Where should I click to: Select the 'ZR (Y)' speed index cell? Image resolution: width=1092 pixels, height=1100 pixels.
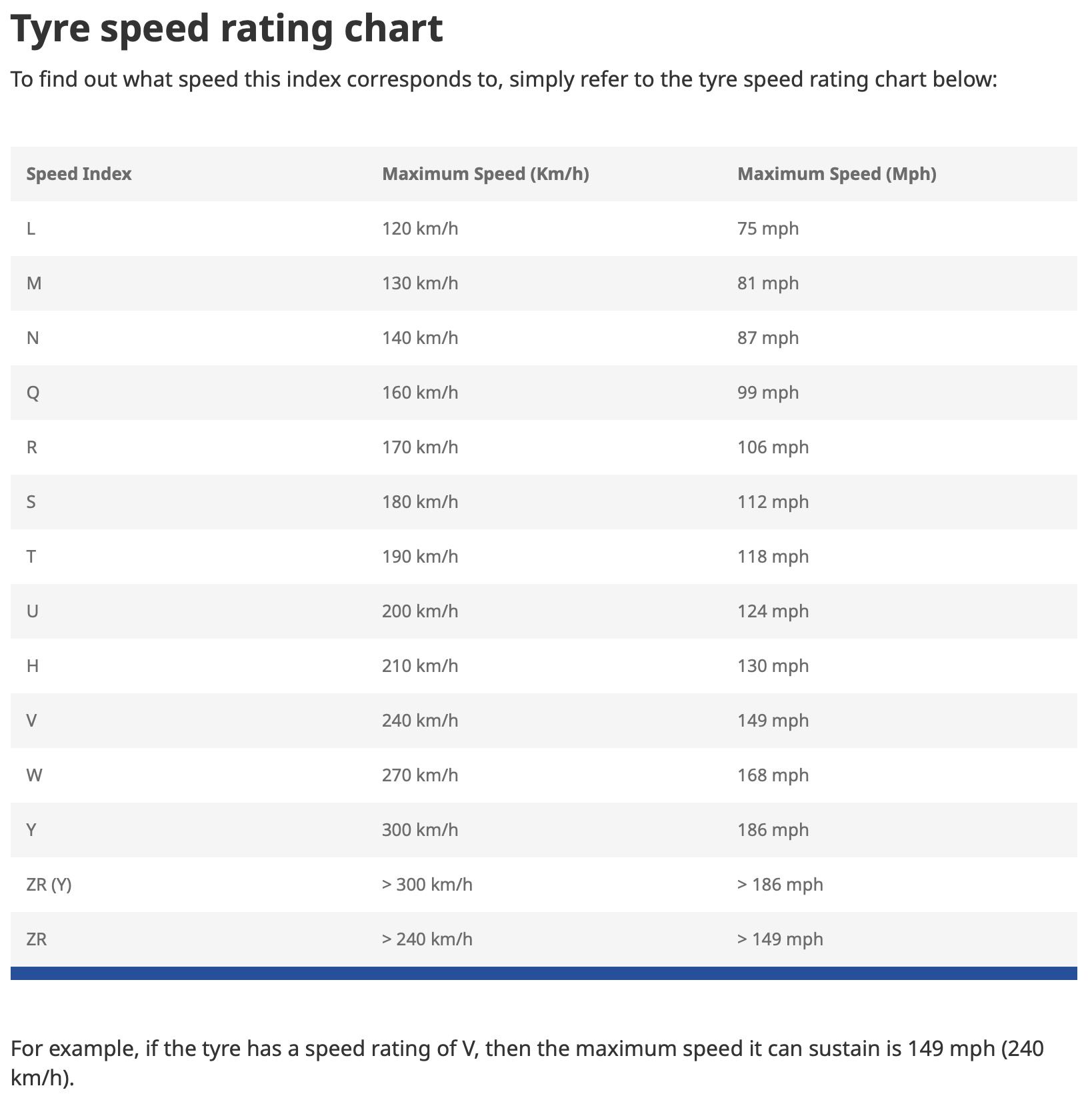tap(49, 885)
